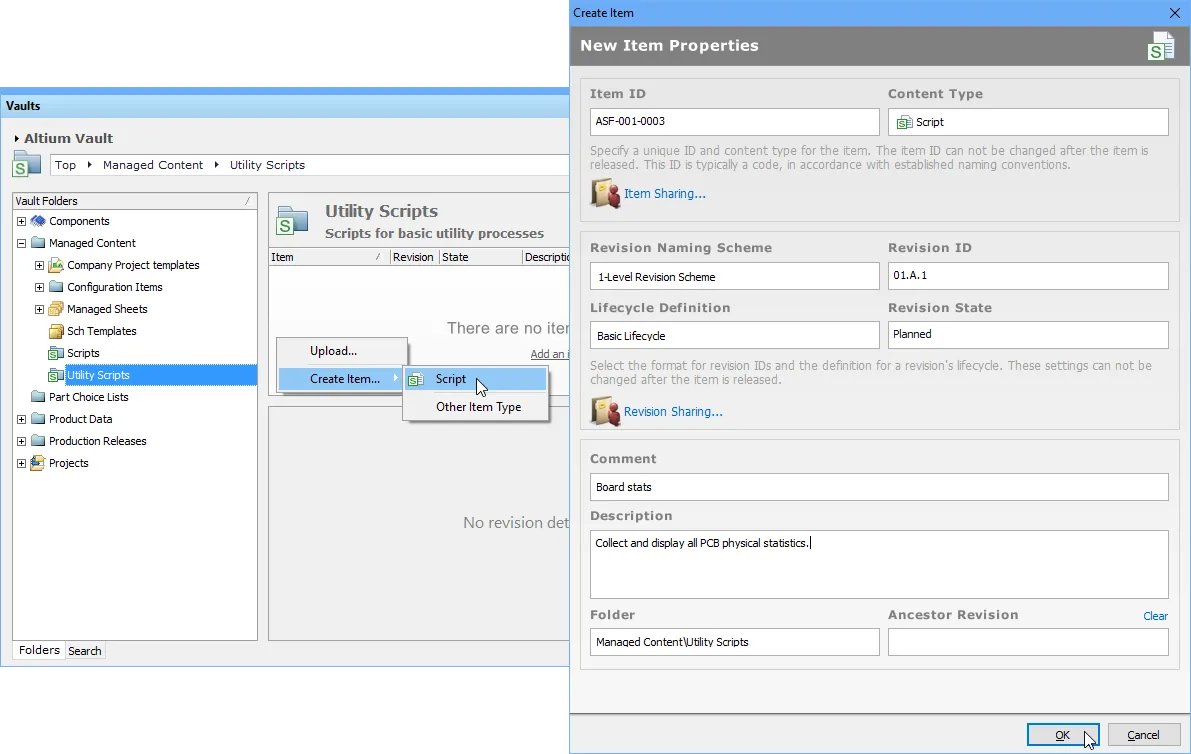1191x754 pixels.
Task: Click Managed Content in the breadcrumb path
Action: coord(153,165)
